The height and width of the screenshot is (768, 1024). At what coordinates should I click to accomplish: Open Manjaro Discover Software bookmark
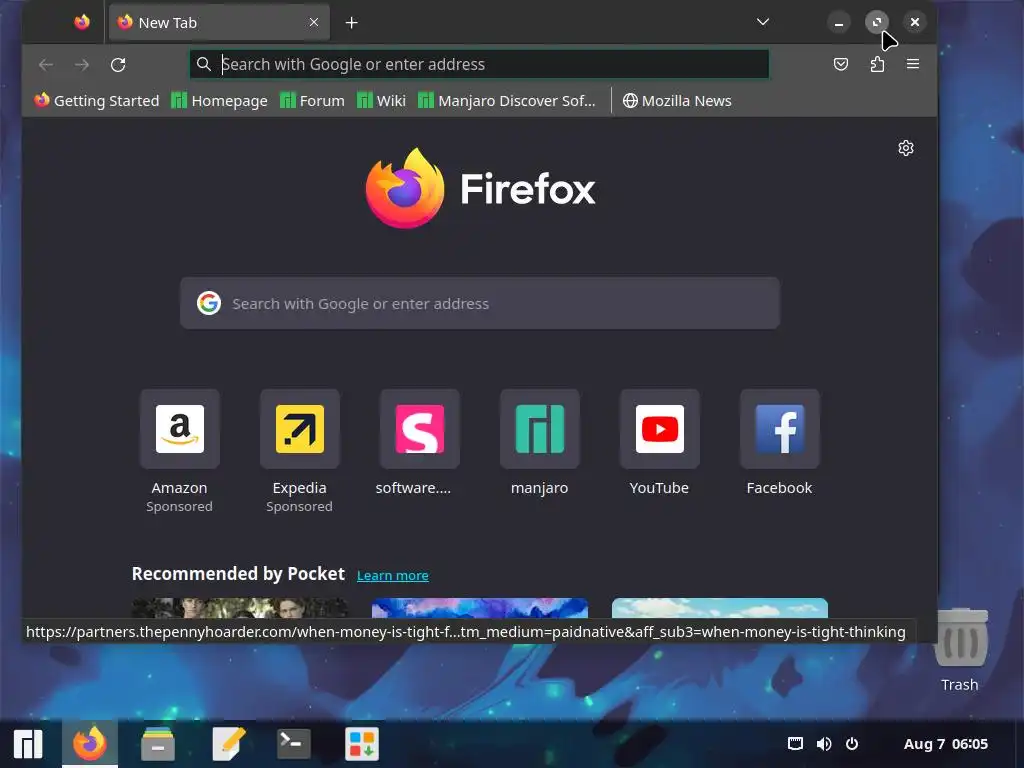pos(507,101)
